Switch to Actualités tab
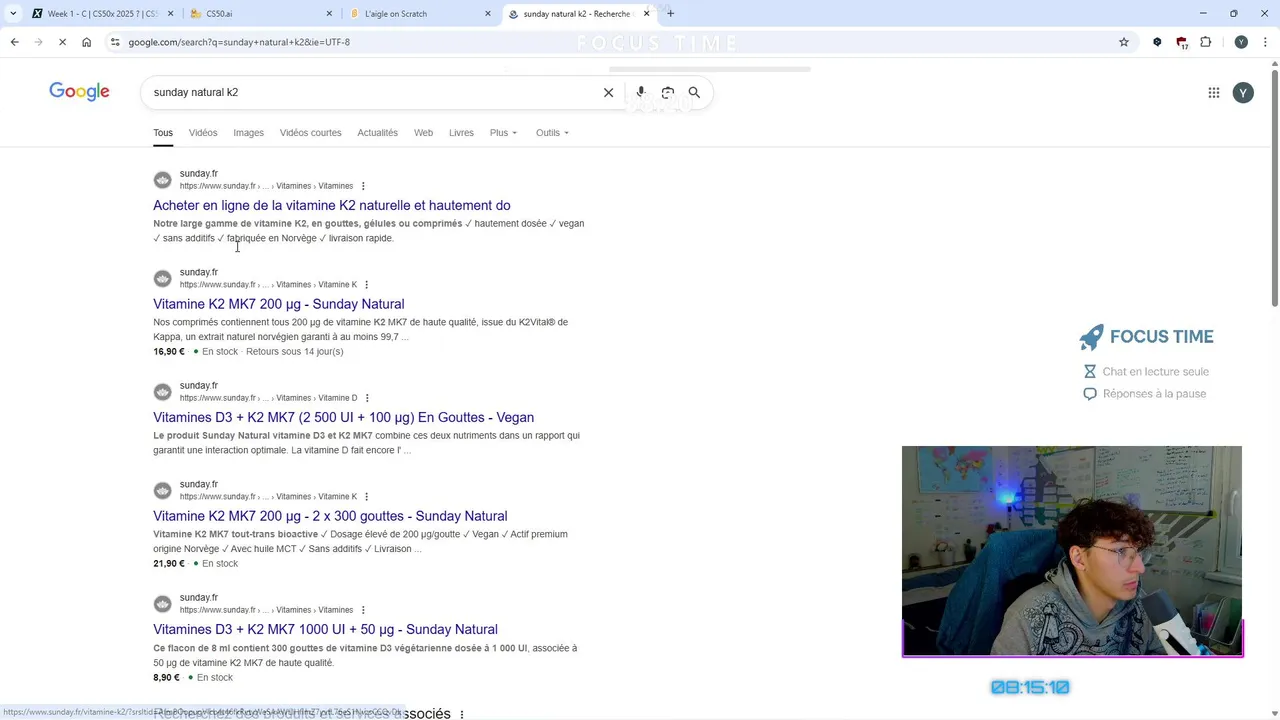This screenshot has height=720, width=1280. coord(378,133)
